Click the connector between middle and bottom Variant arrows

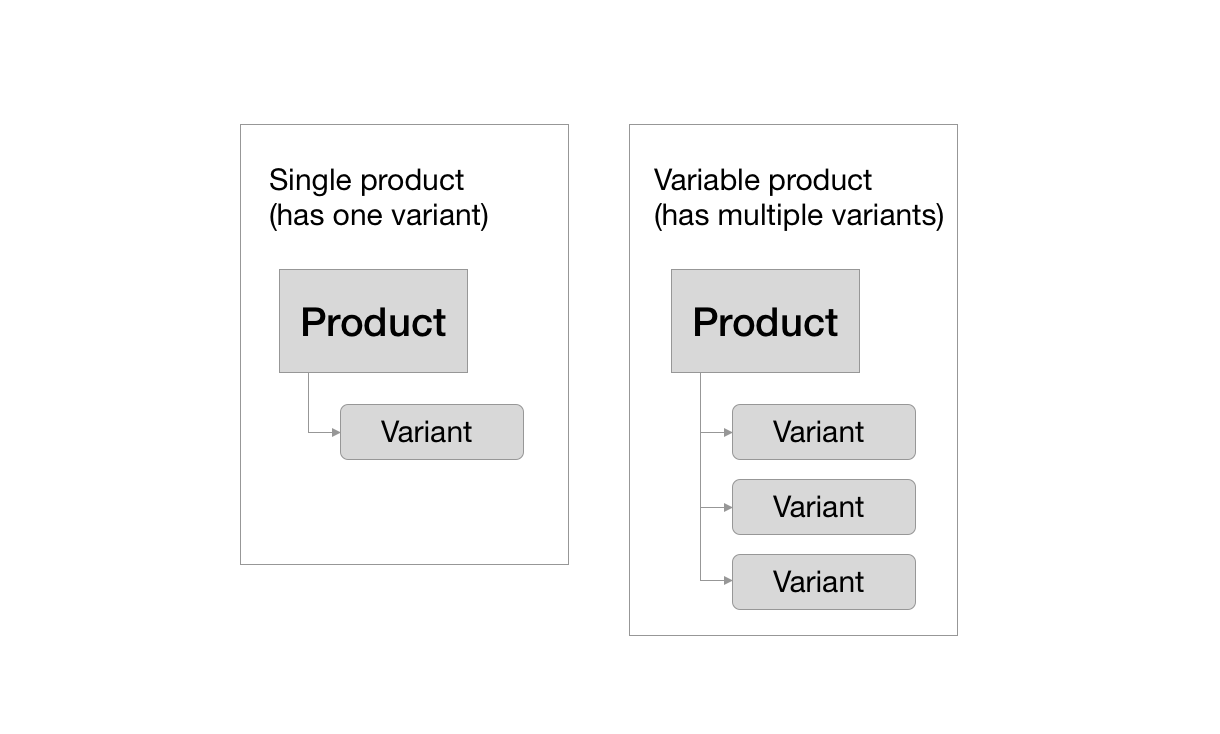[701, 545]
